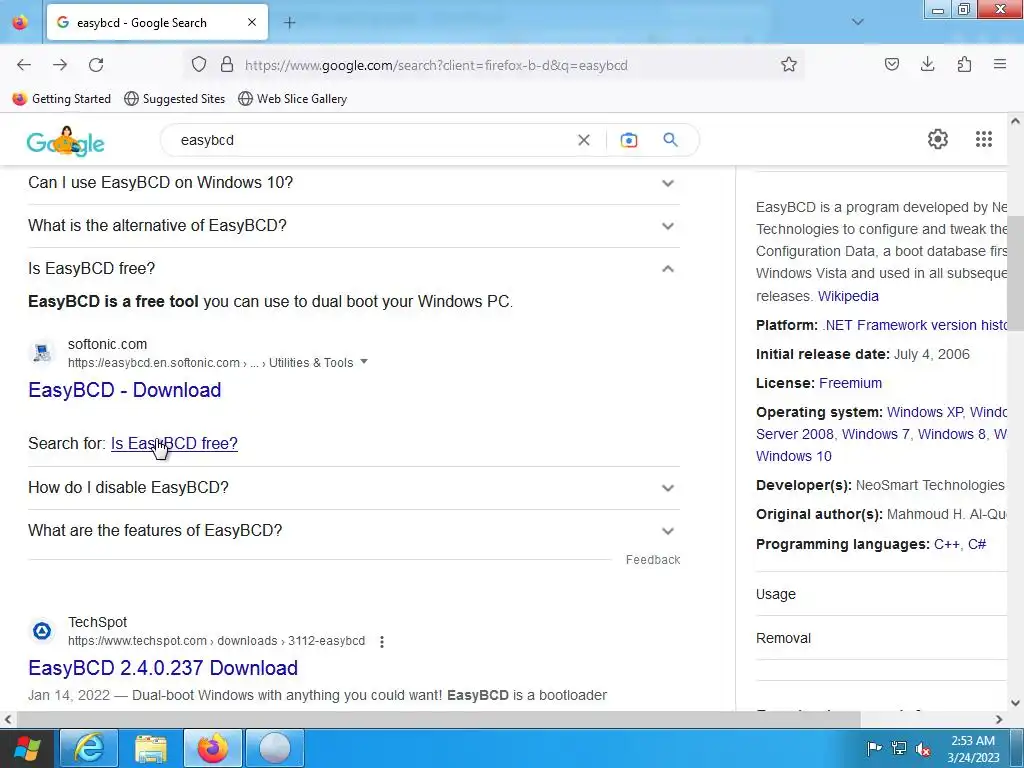
Task: Open Google quick settings gear
Action: click(x=938, y=139)
